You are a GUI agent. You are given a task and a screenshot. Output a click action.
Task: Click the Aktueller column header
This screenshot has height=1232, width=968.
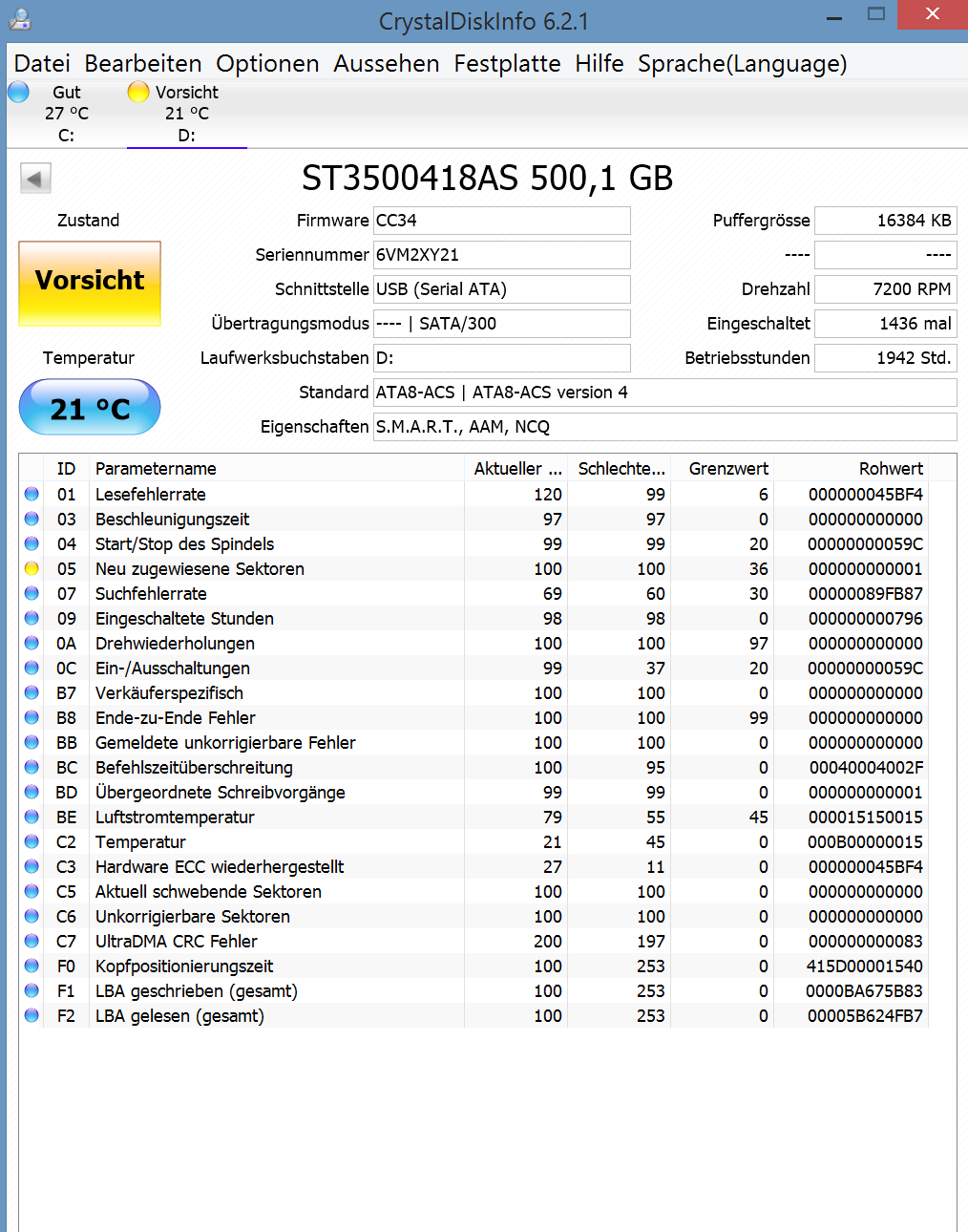516,468
